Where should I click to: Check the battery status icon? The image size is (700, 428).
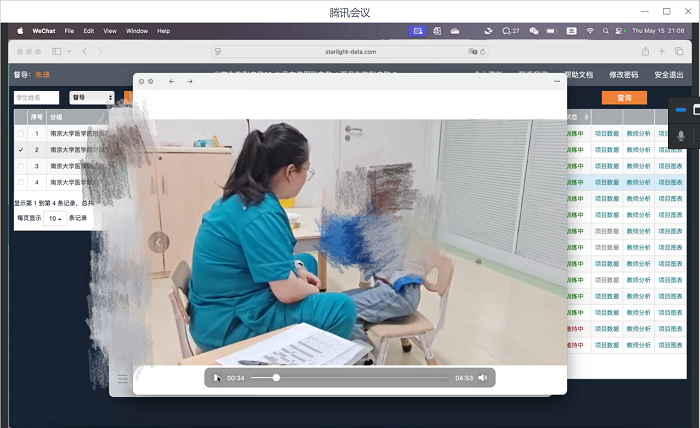(552, 31)
